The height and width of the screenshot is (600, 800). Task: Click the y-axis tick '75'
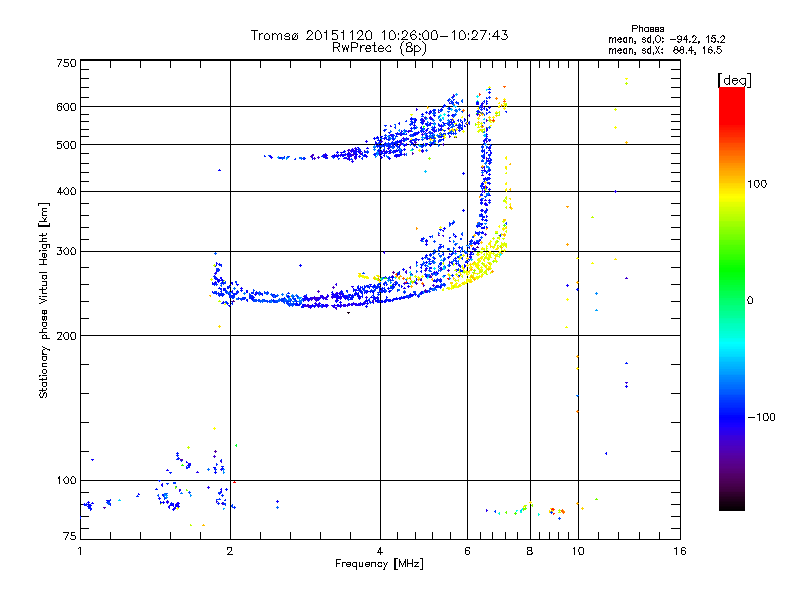[x=70, y=536]
